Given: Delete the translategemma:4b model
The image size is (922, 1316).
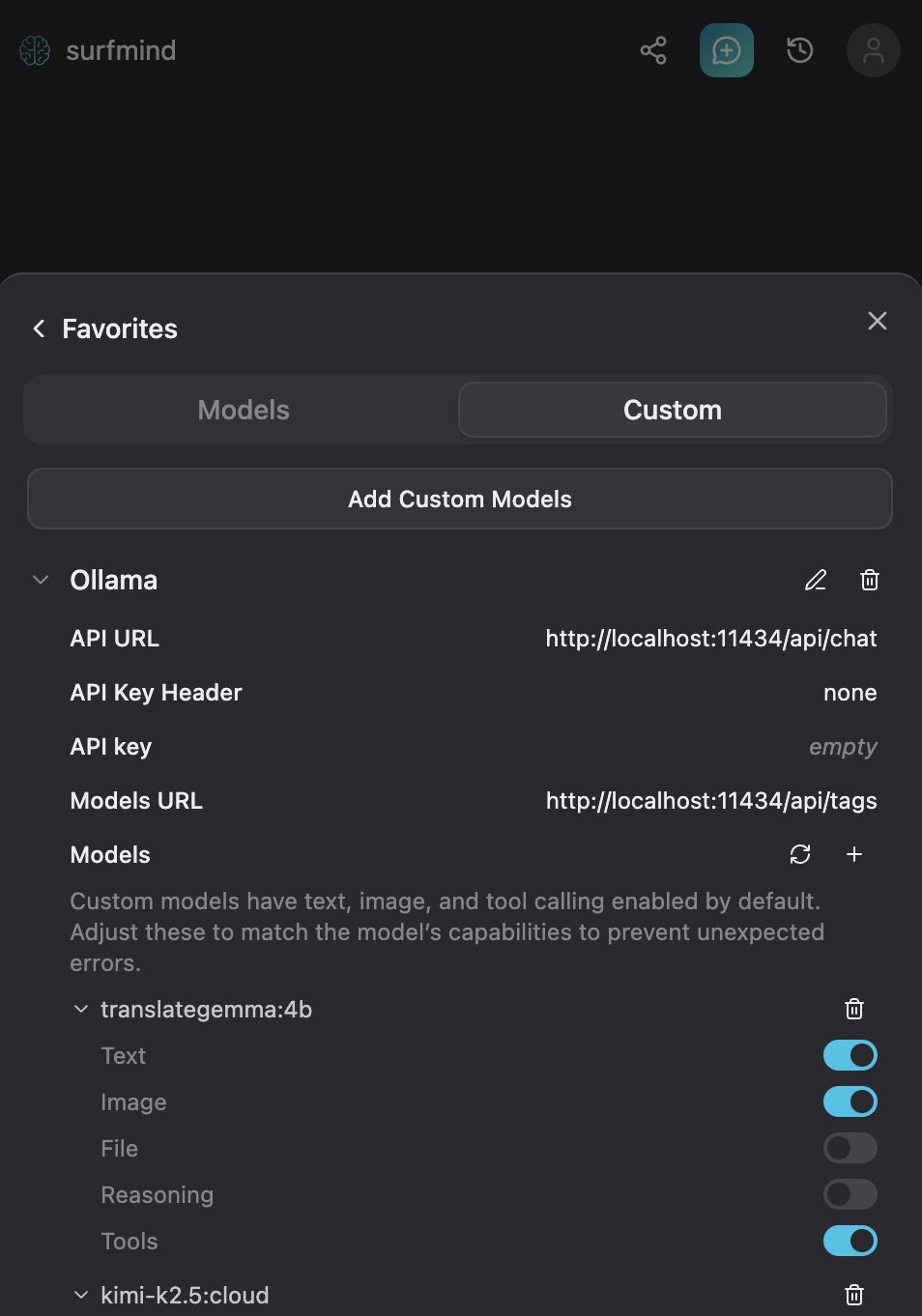Looking at the screenshot, I should (x=853, y=1009).
